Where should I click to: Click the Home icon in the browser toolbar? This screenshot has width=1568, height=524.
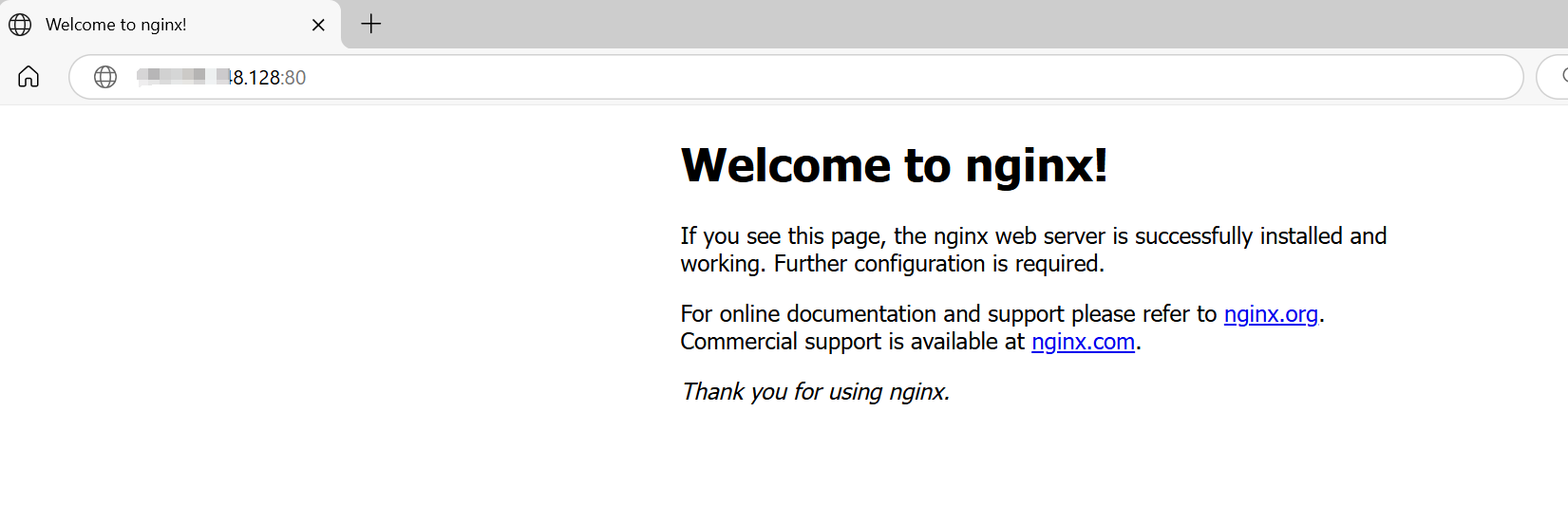point(28,77)
